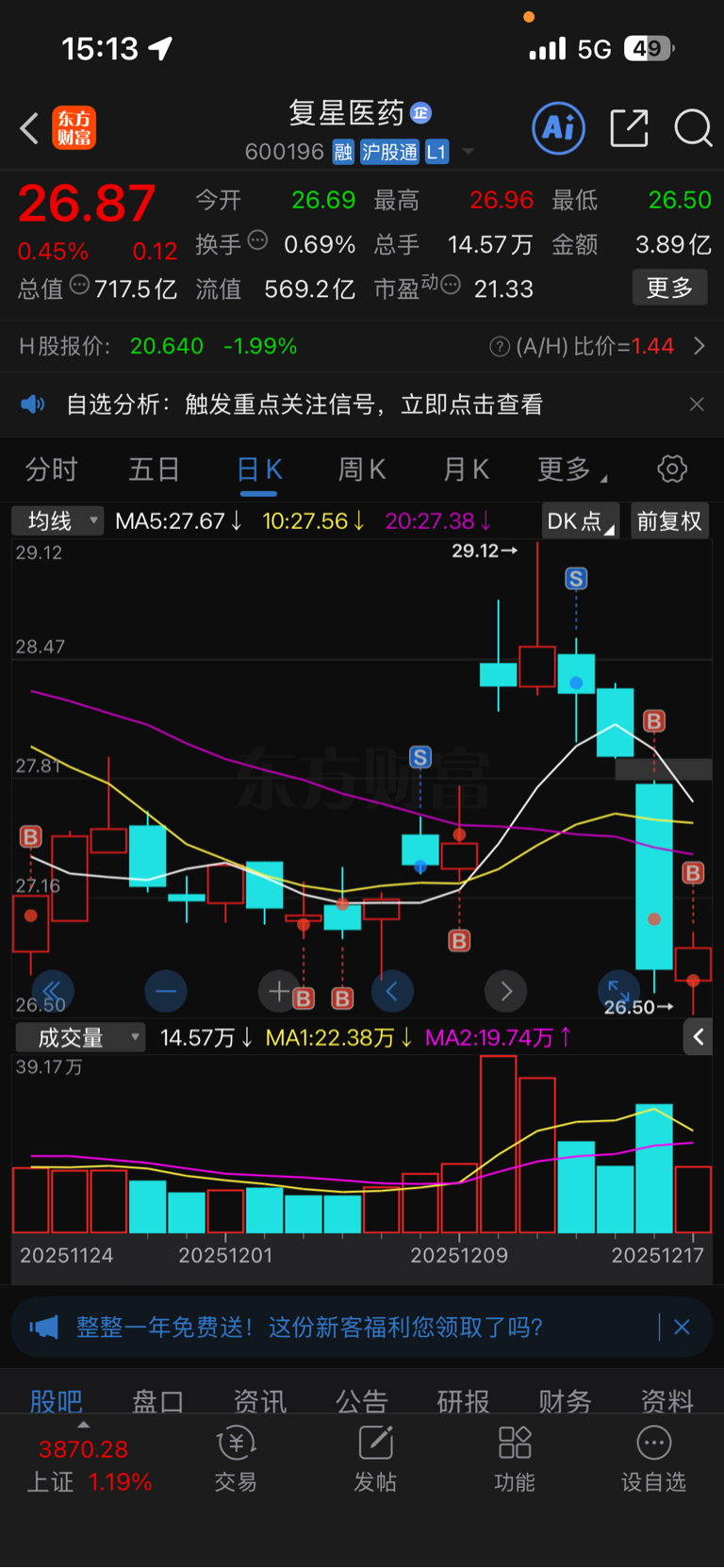Screen dimensions: 724x1568
Task: Tap the current price 26.87
Action: tap(87, 204)
